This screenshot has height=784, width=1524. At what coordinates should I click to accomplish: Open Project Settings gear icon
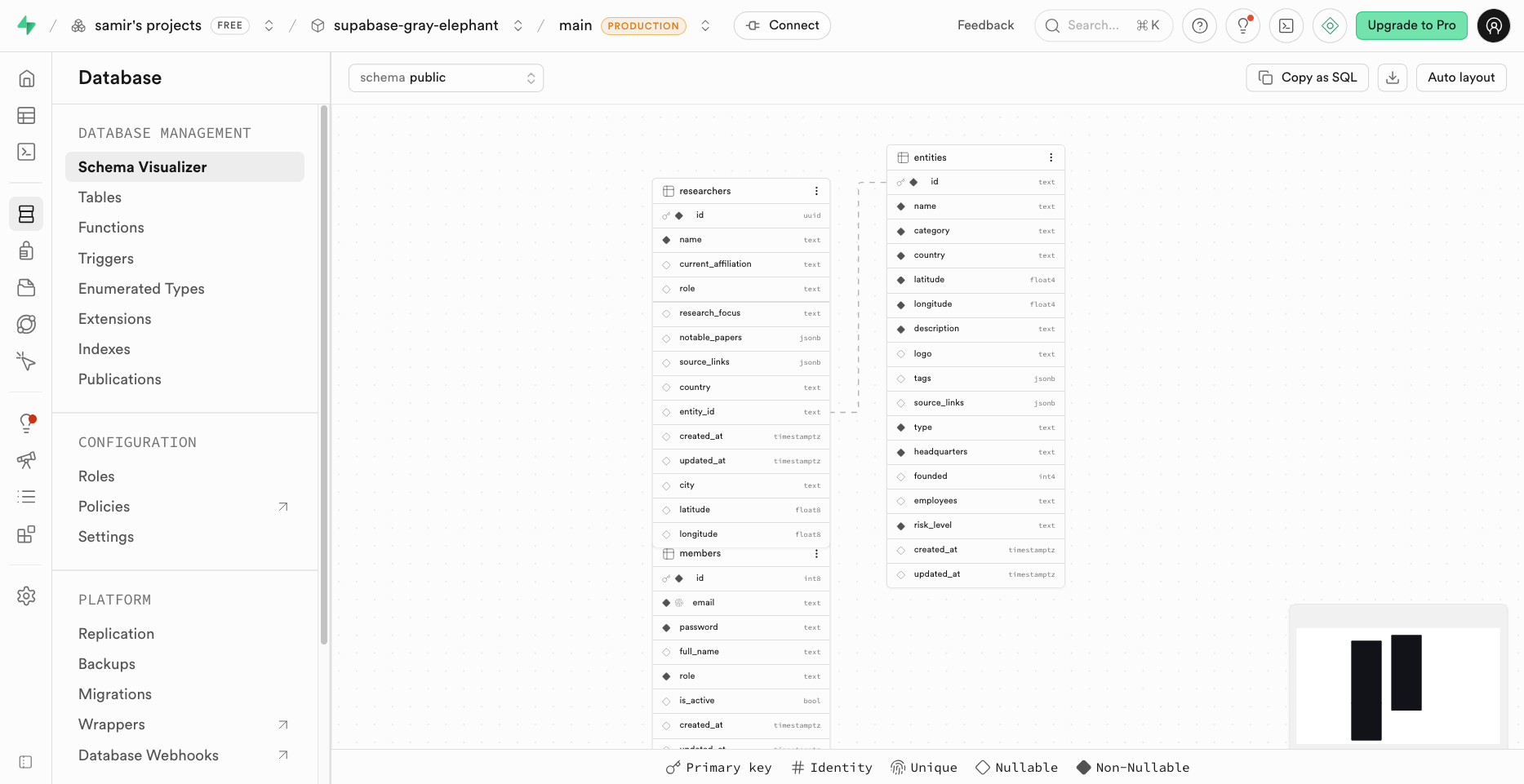(x=26, y=596)
